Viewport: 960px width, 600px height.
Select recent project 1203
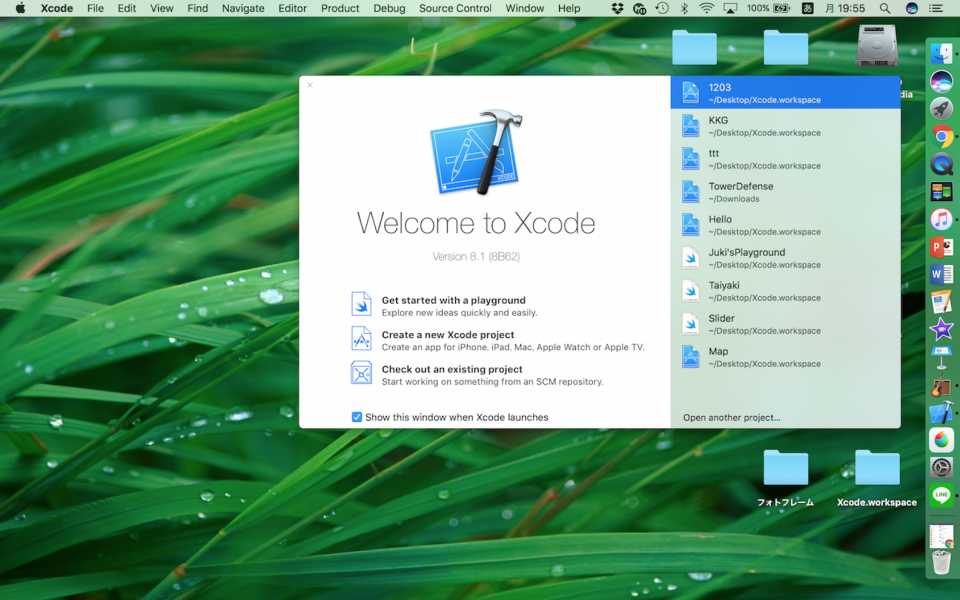click(786, 92)
